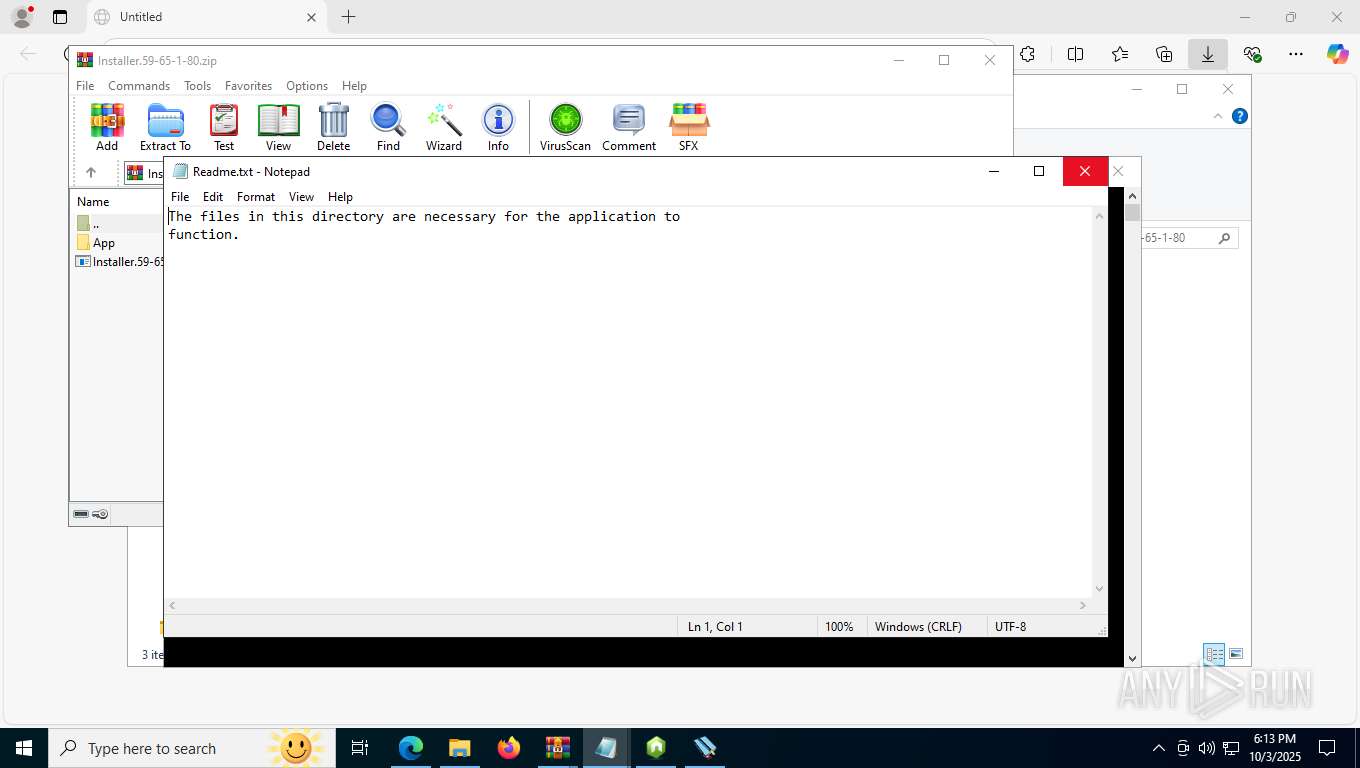Viewport: 1360px width, 768px height.
Task: Select the Installer.59-65 file in WinRAR
Action: click(x=120, y=262)
